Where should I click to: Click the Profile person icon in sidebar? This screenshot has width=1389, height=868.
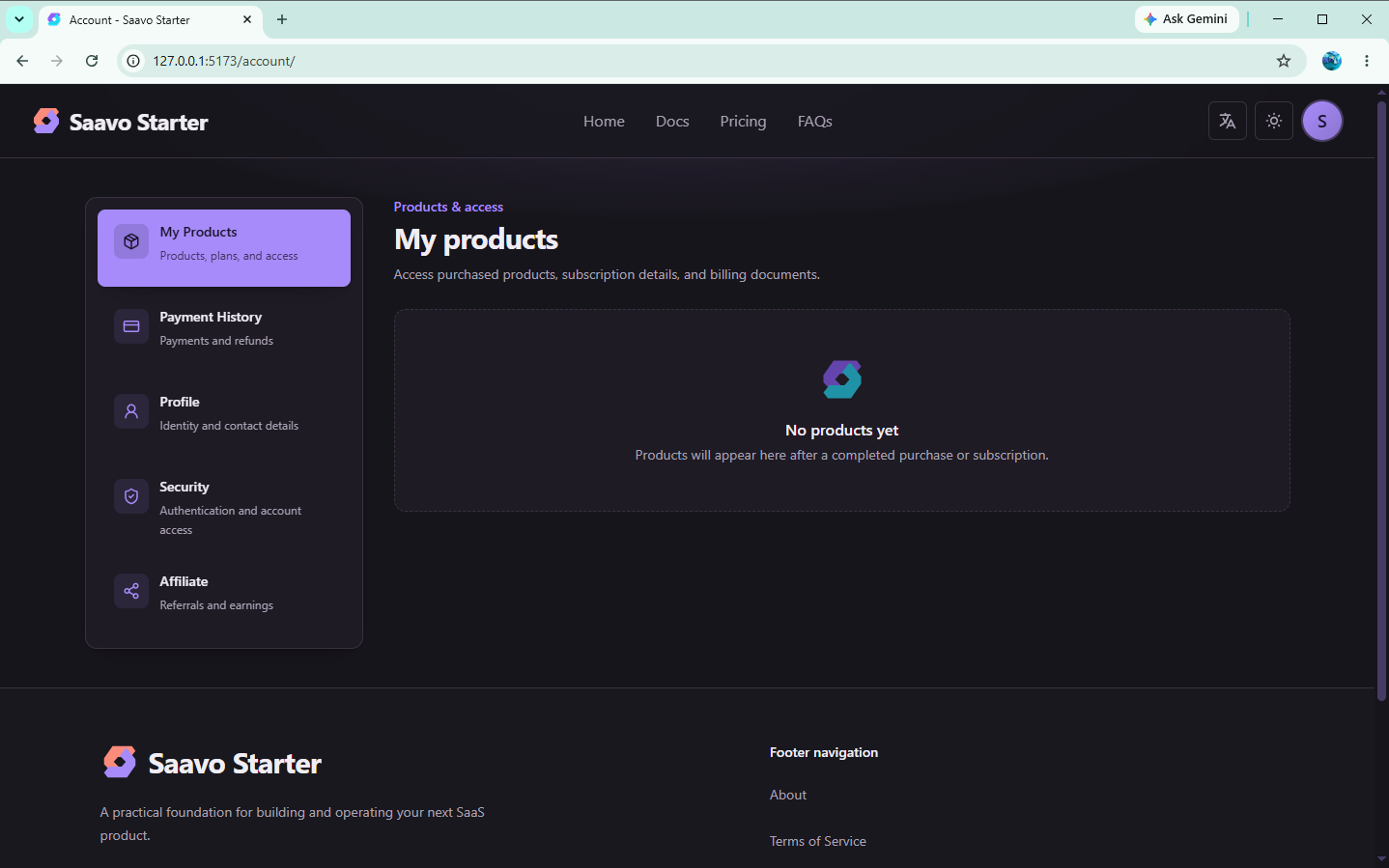131,411
